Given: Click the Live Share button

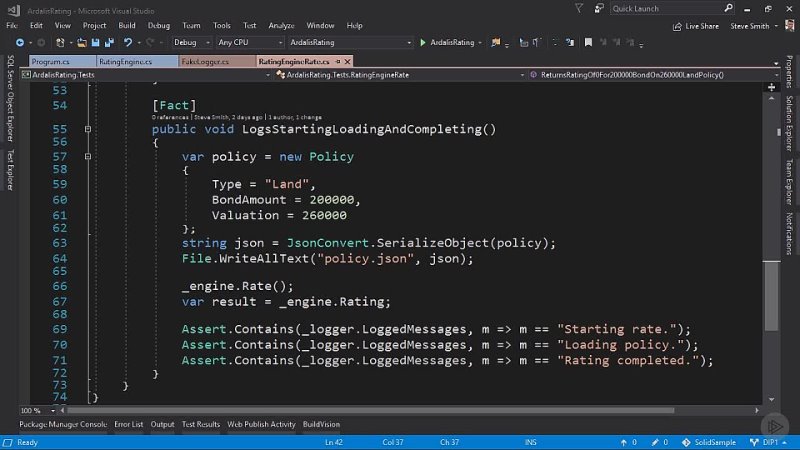Looking at the screenshot, I should coord(696,27).
